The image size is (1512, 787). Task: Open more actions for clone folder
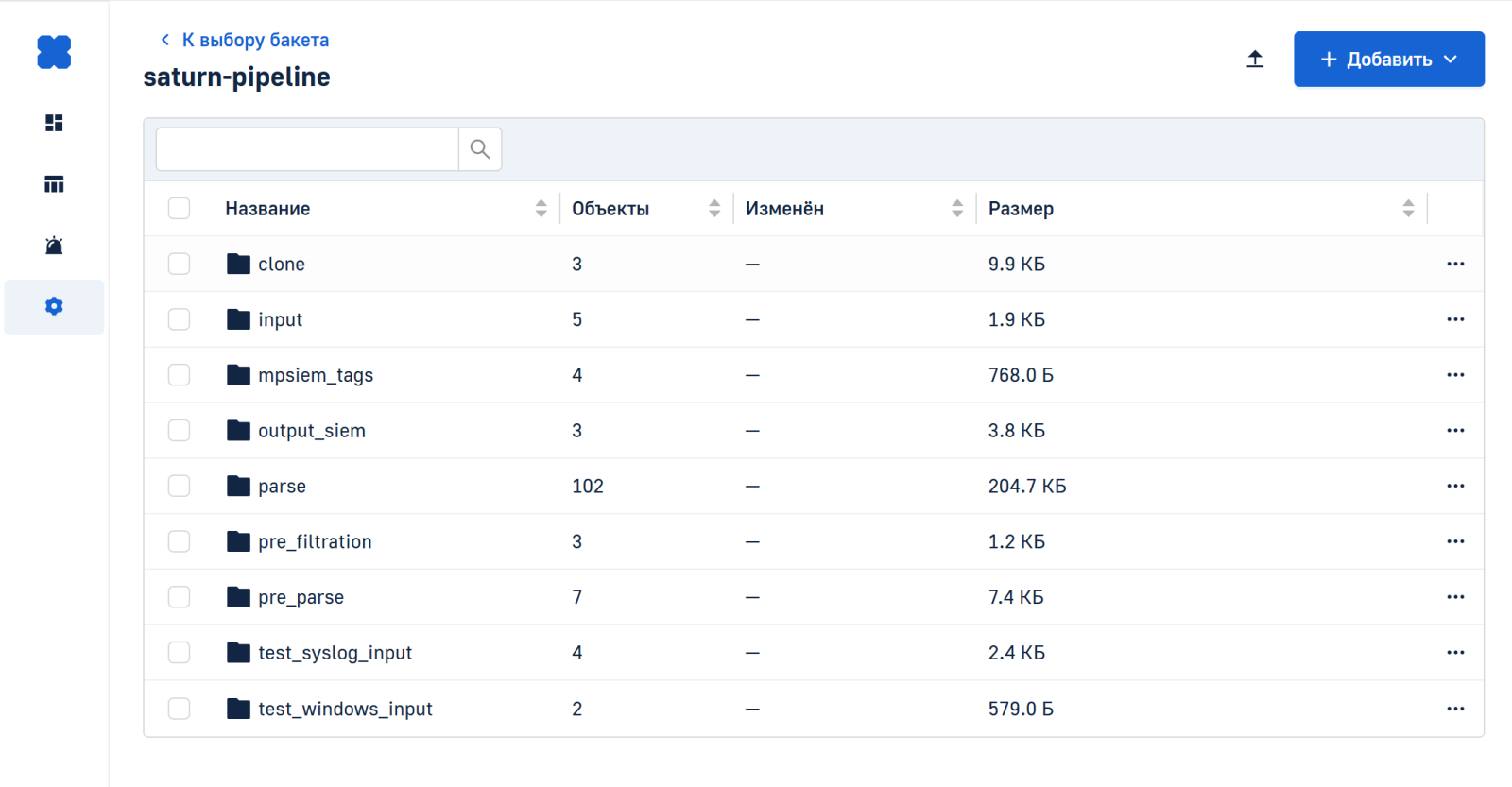coord(1455,264)
